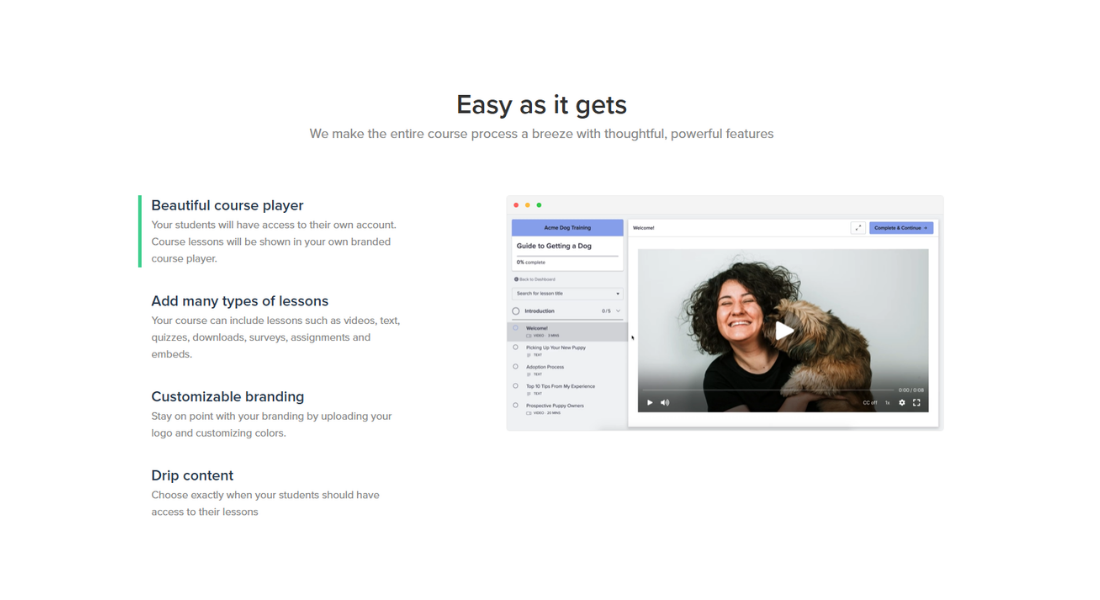Open the search lesson title dropdown arrow
Image resolution: width=1100 pixels, height=600 pixels.
(617, 291)
